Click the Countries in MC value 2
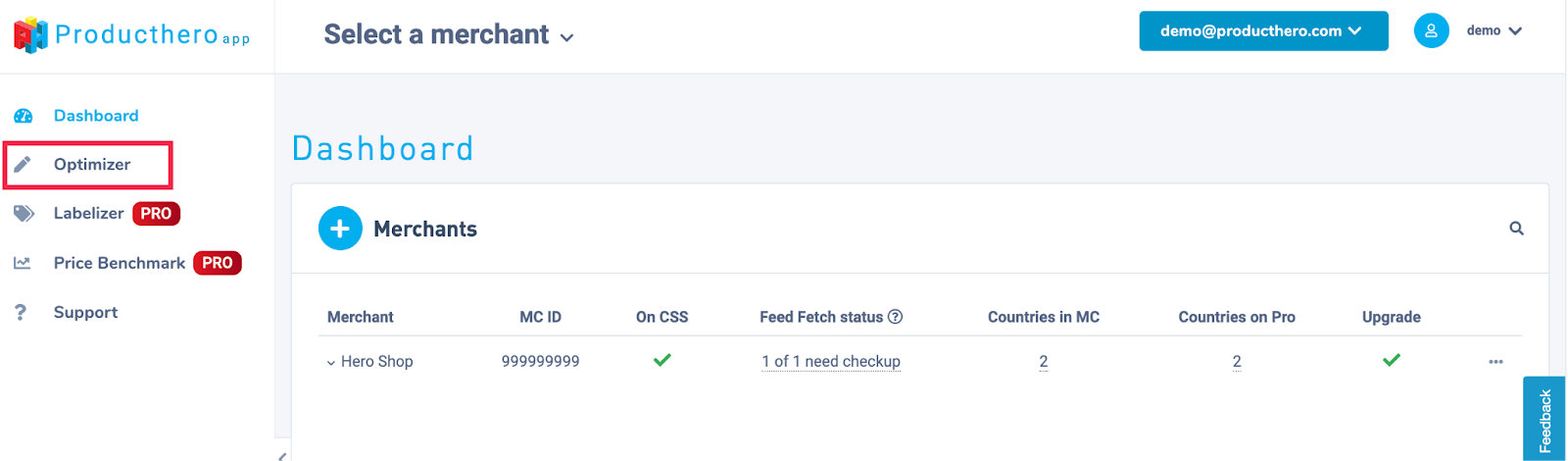 point(1044,362)
